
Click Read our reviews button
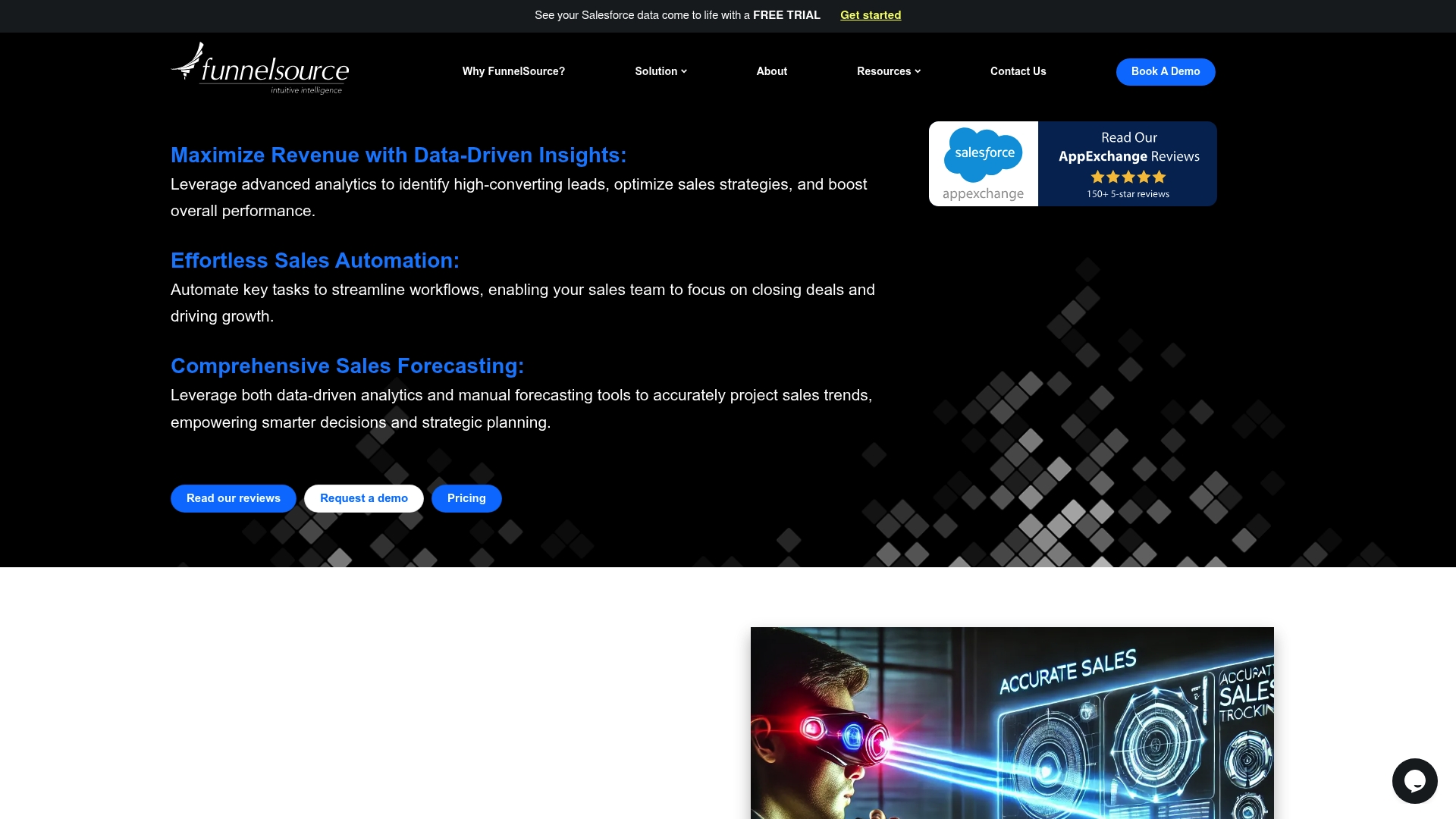click(234, 498)
